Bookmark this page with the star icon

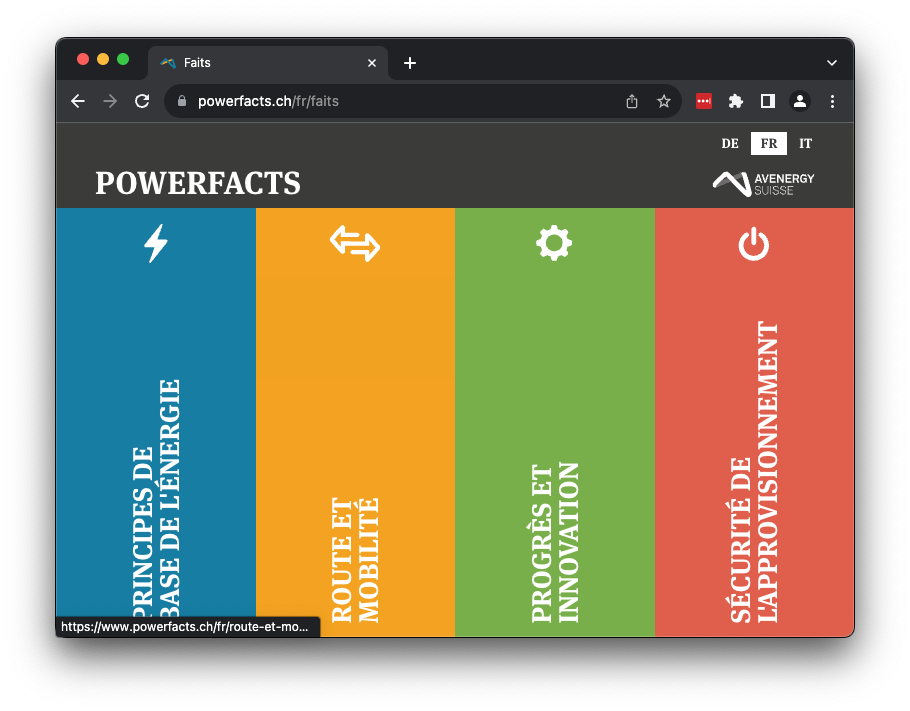click(x=663, y=101)
